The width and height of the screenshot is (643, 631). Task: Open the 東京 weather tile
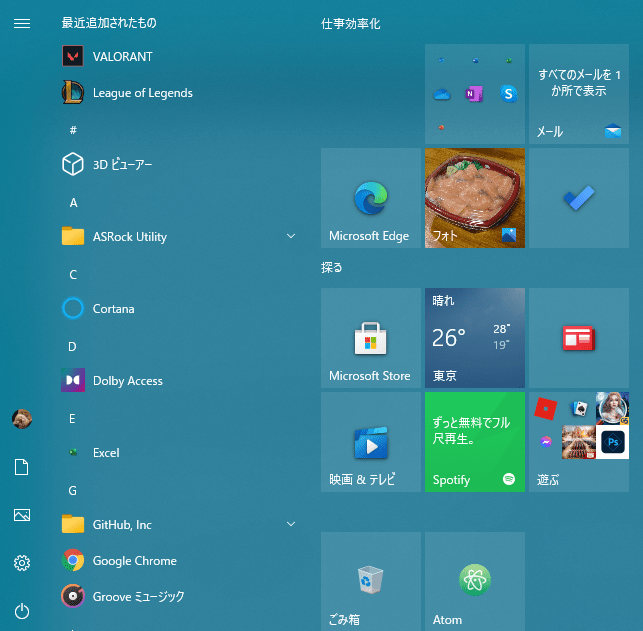(x=475, y=338)
